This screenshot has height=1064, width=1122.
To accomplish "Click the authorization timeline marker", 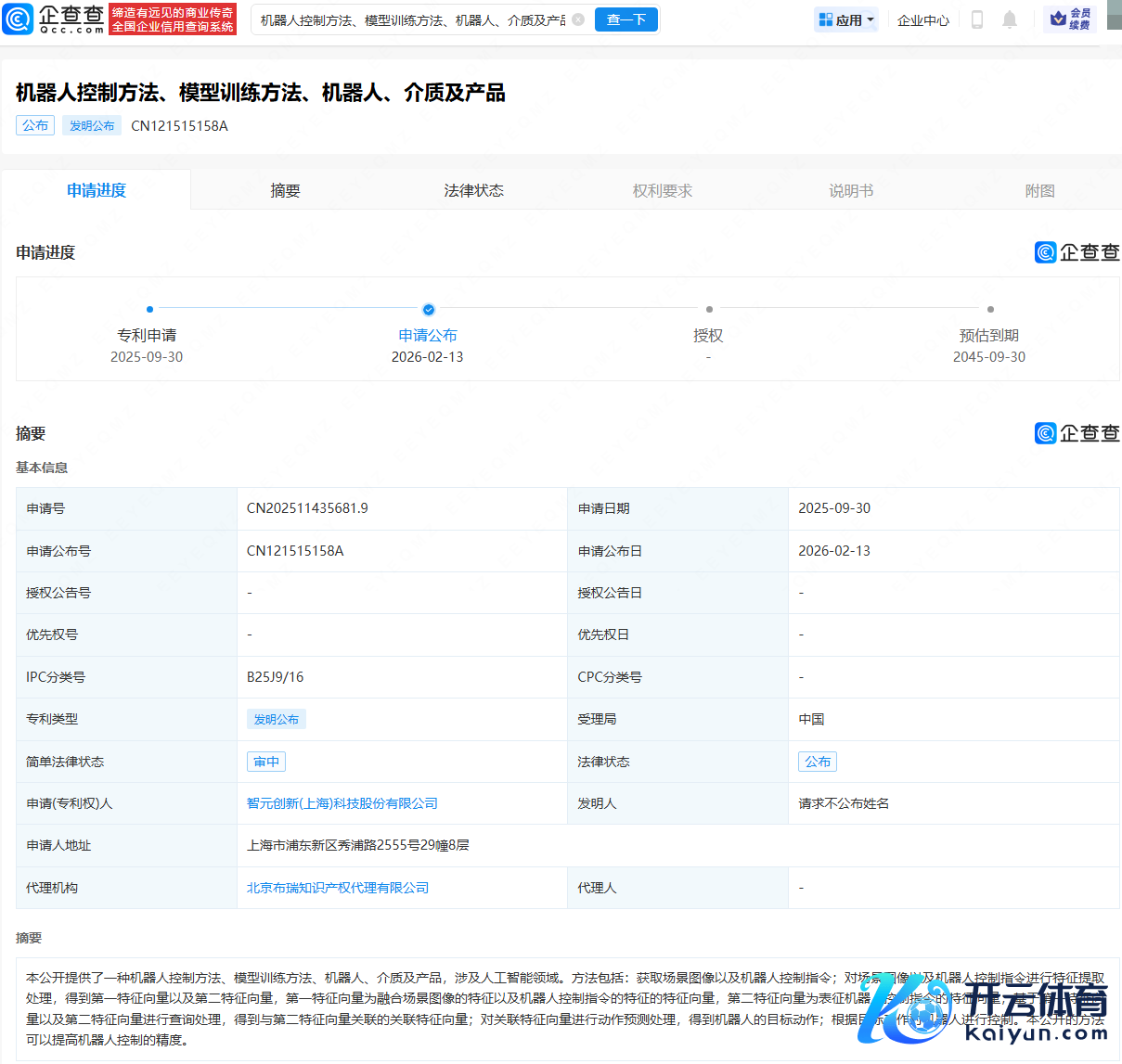I will pos(709,310).
